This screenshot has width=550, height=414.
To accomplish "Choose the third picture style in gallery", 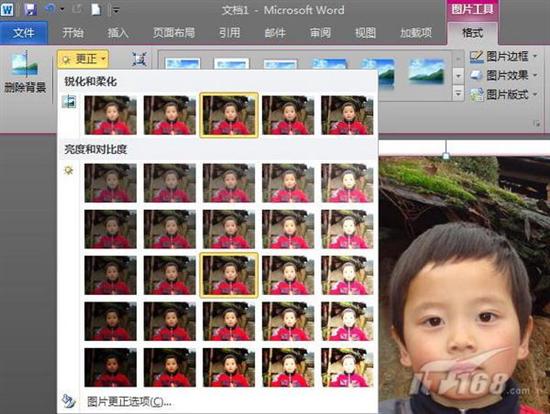I will pos(281,64).
